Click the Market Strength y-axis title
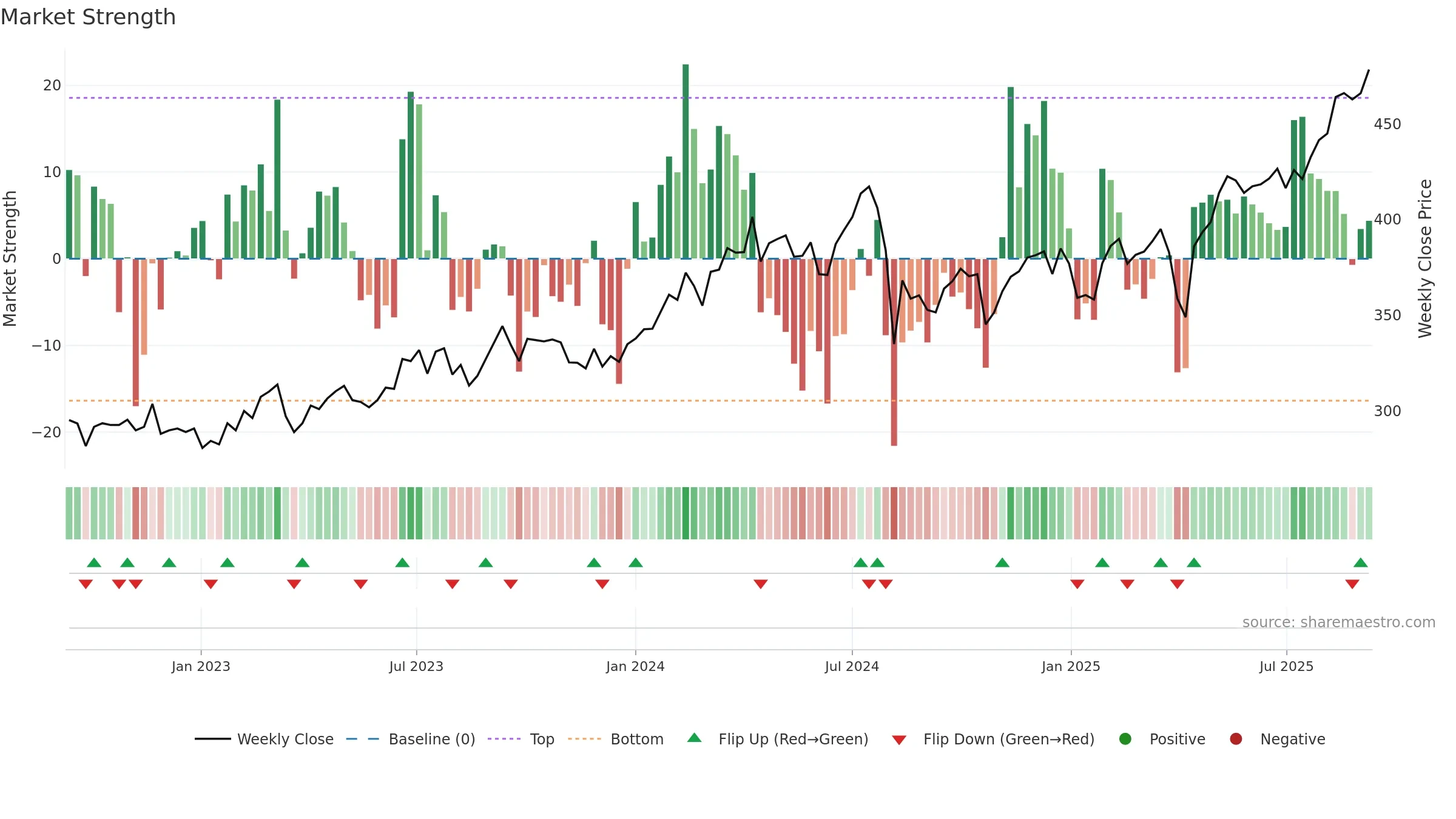 coord(10,258)
